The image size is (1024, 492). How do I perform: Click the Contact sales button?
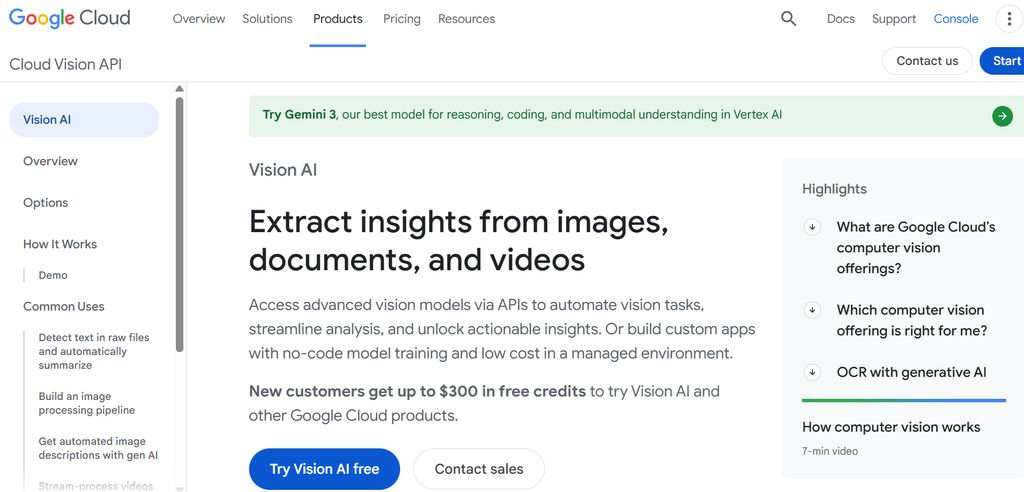(x=479, y=468)
